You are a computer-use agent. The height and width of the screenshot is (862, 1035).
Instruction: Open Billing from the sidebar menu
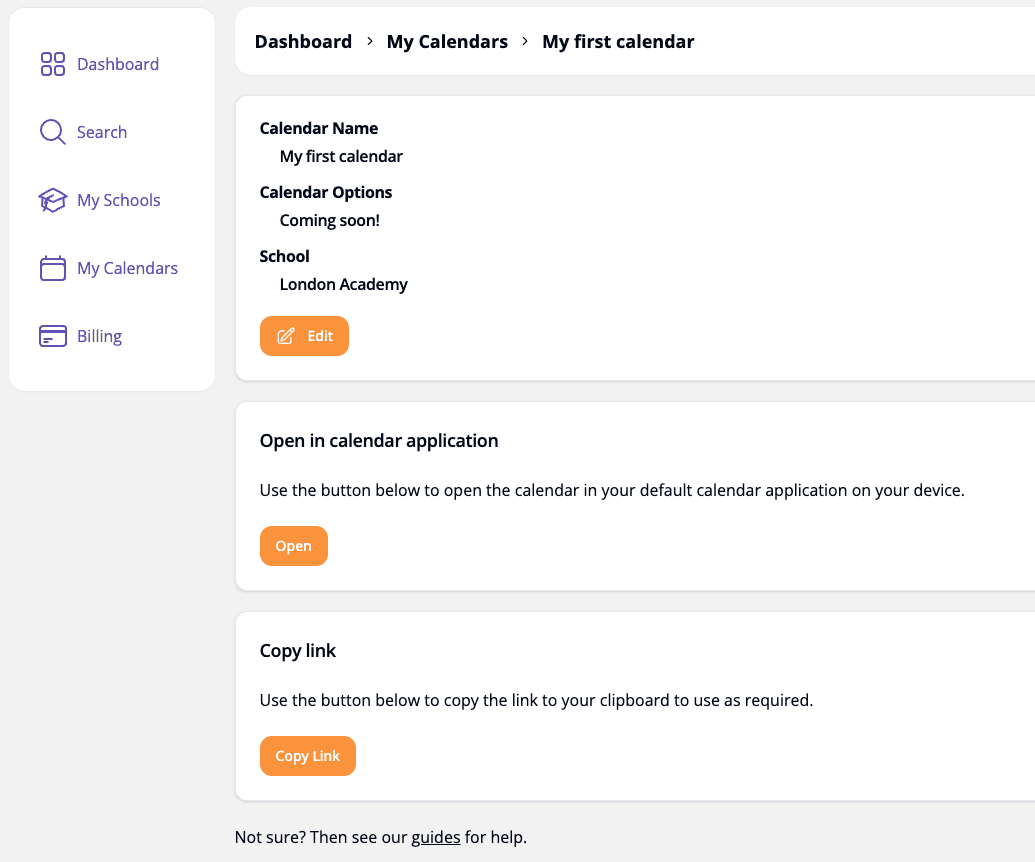click(x=99, y=336)
